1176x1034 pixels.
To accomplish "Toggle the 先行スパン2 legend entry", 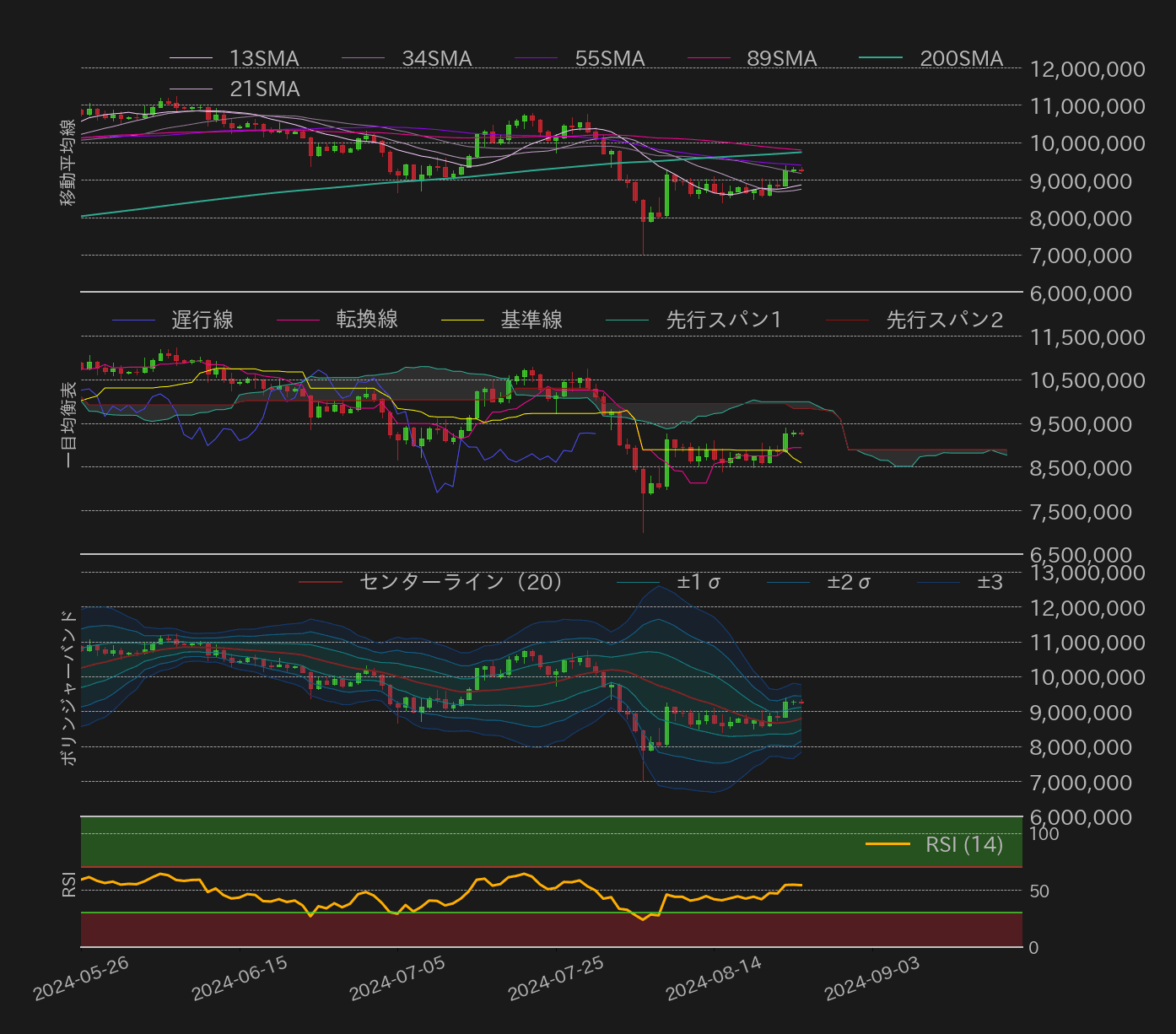I will [944, 320].
